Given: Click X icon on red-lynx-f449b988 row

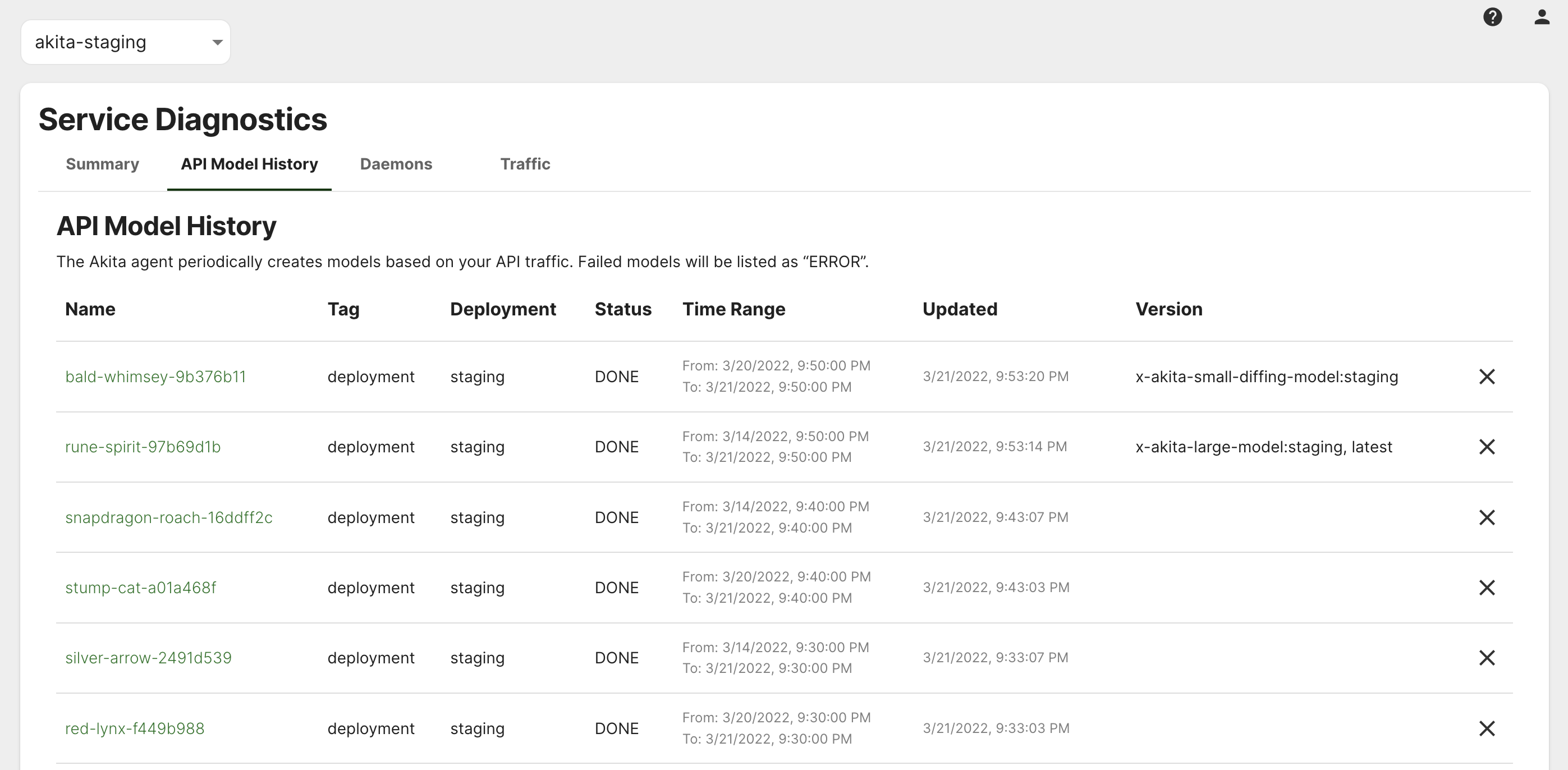Looking at the screenshot, I should [x=1487, y=728].
